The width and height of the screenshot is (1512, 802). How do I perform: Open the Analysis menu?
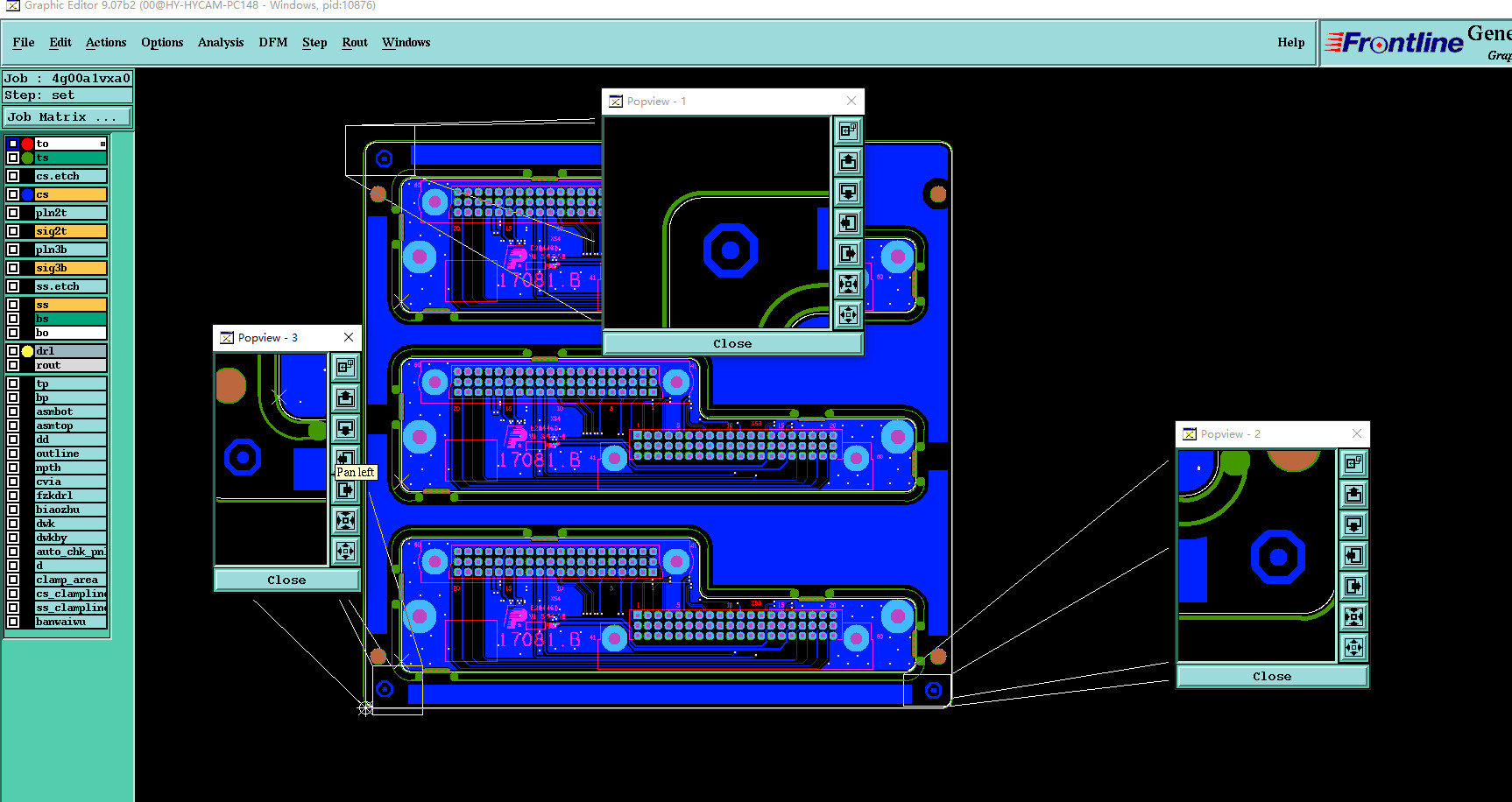[x=221, y=42]
